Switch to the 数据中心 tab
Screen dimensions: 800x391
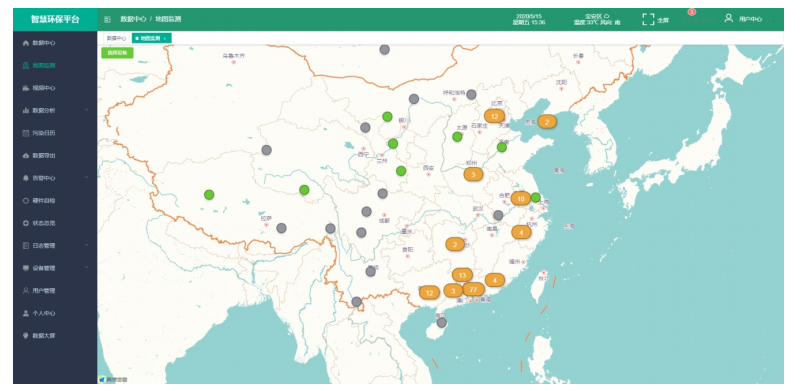pos(116,38)
